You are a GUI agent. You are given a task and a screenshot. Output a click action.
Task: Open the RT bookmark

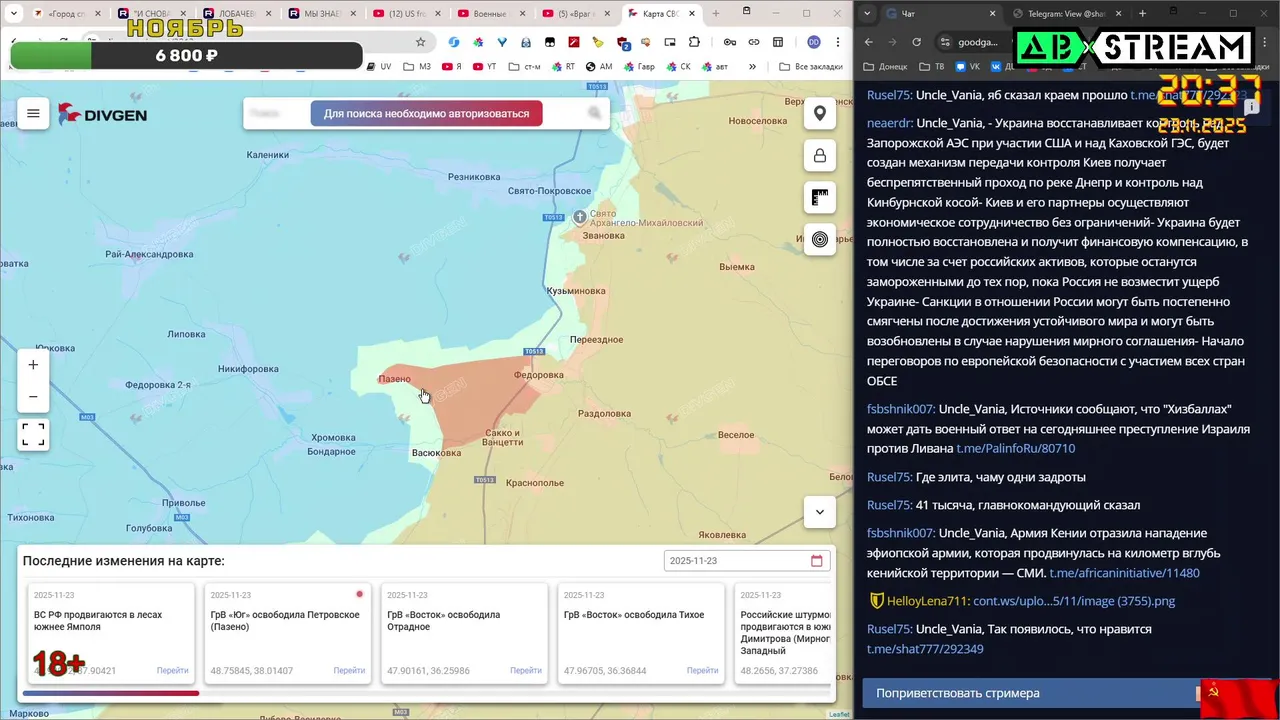tap(563, 66)
